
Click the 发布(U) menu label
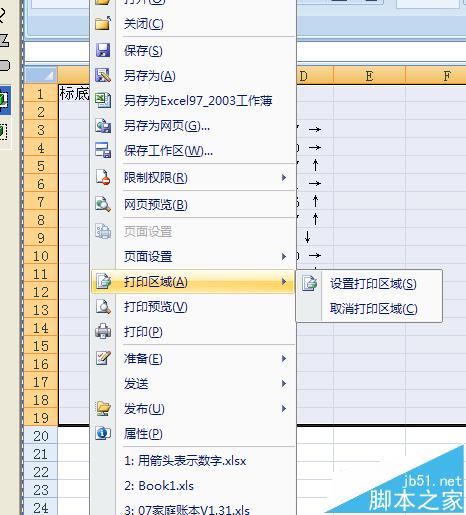coord(144,409)
